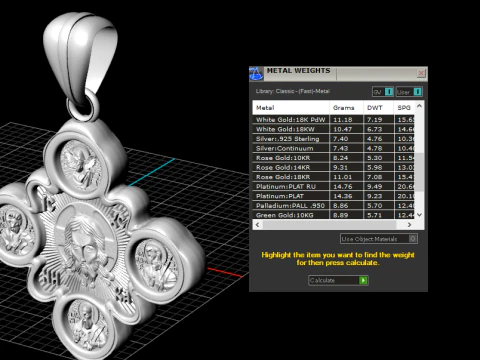Viewport: 480px width, 360px height.
Task: Click the 7.19 DWT value
Action: (375, 120)
